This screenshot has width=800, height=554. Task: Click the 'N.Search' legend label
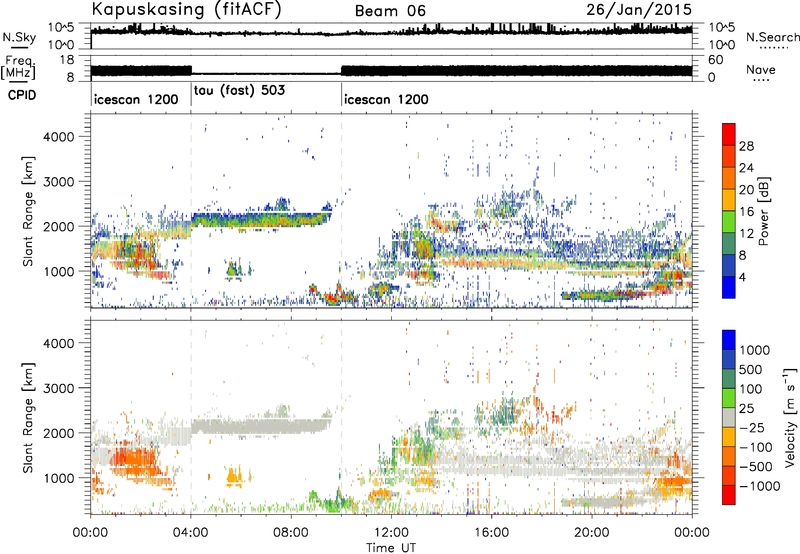tap(773, 37)
